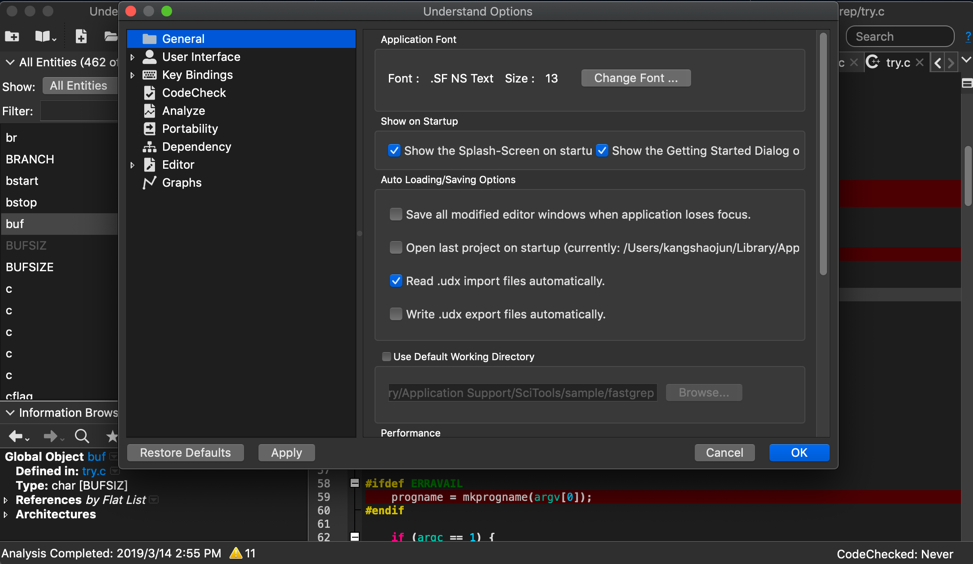Click the new file toolbar icon
The width and height of the screenshot is (973, 564).
coord(81,37)
